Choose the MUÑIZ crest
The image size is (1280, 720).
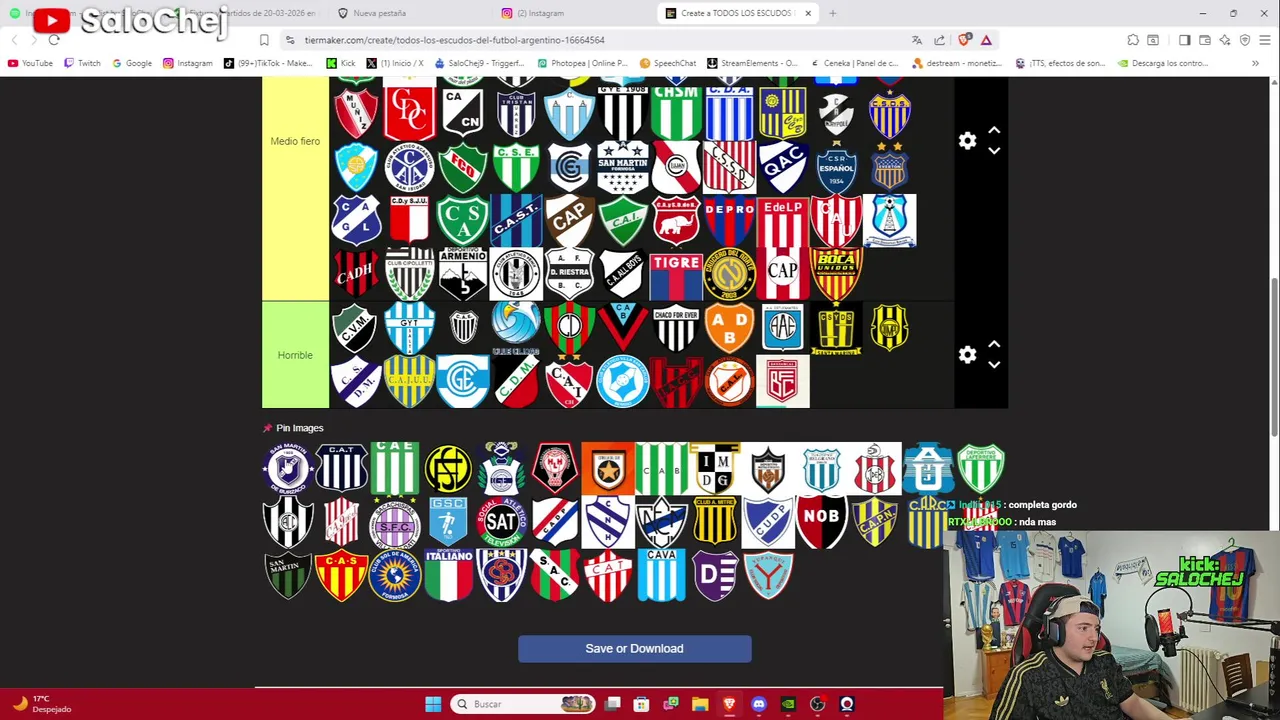[356, 113]
